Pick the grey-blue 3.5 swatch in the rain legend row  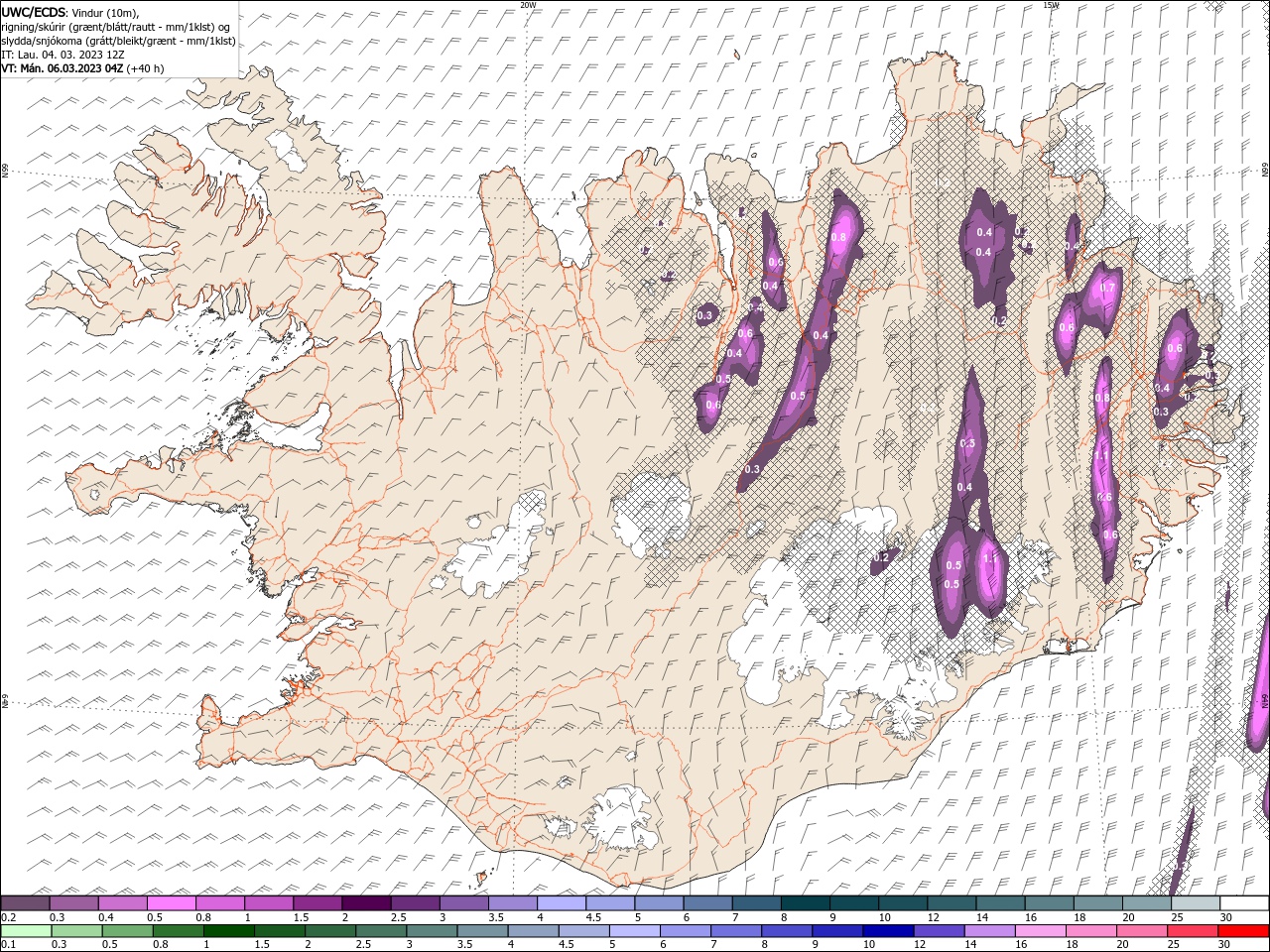click(483, 931)
